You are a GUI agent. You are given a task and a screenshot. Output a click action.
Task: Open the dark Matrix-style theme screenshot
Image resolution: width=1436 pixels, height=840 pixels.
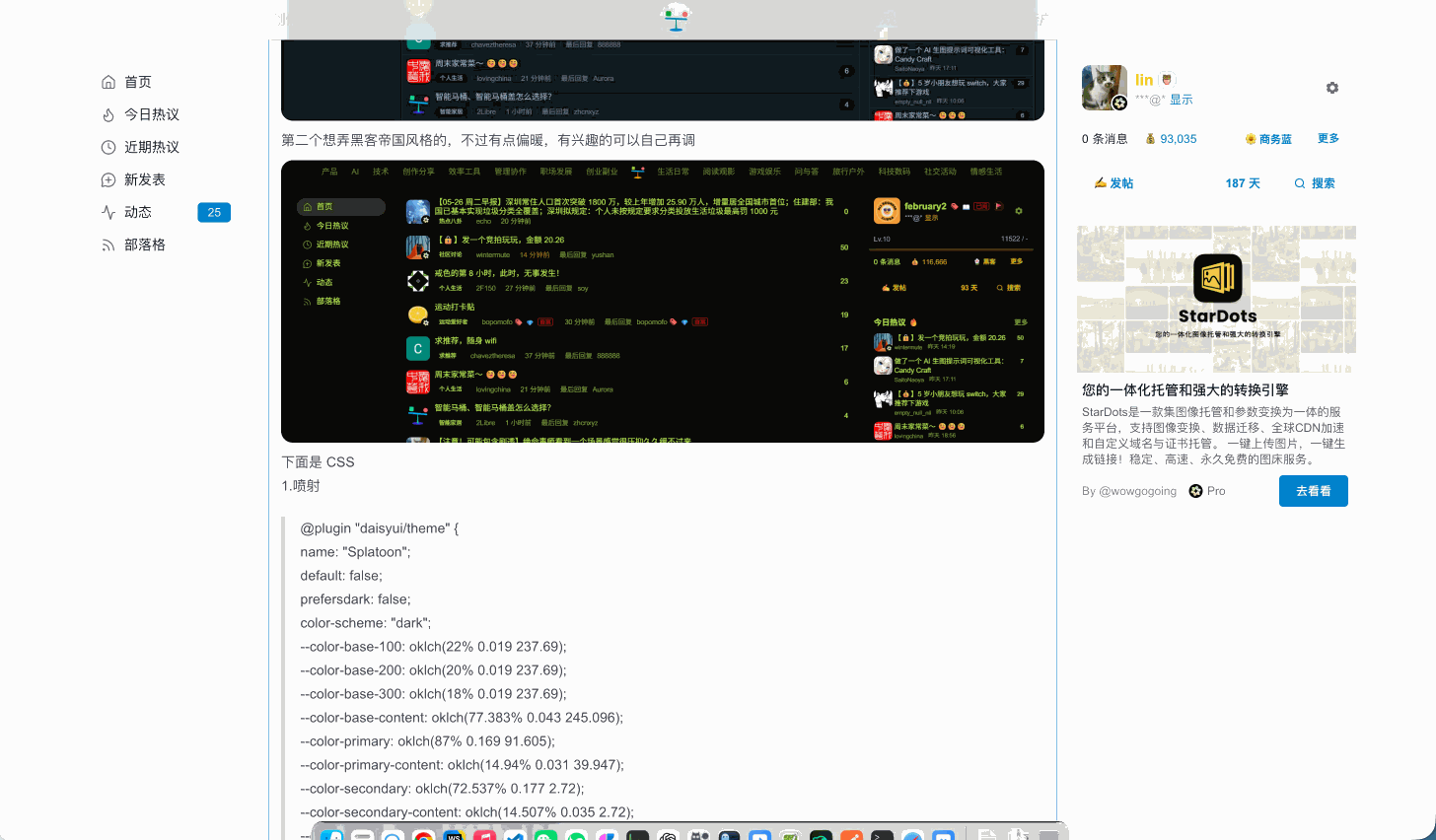663,302
